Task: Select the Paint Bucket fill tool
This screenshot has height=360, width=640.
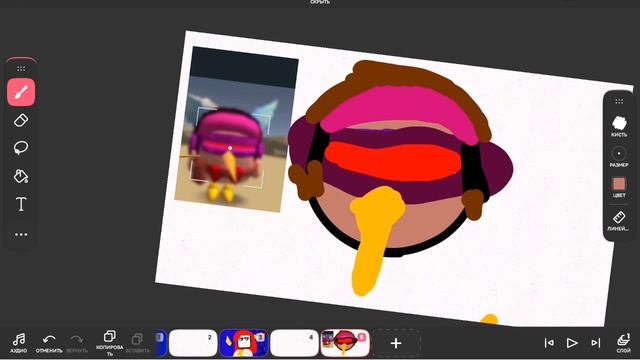Action: pyautogui.click(x=21, y=176)
